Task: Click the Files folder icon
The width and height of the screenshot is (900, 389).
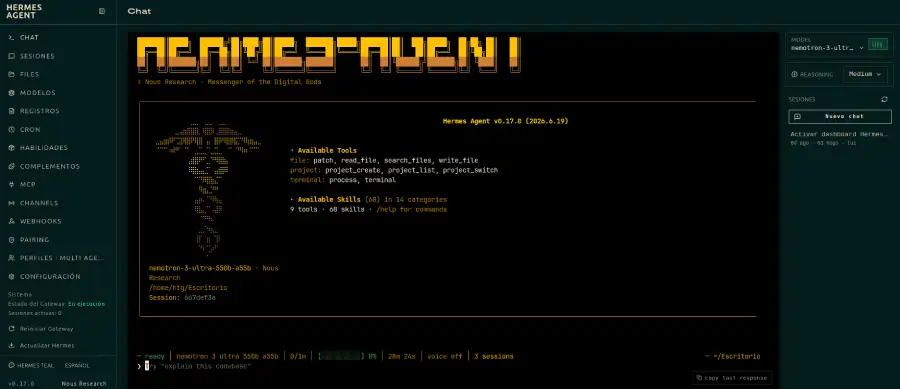Action: pyautogui.click(x=11, y=75)
